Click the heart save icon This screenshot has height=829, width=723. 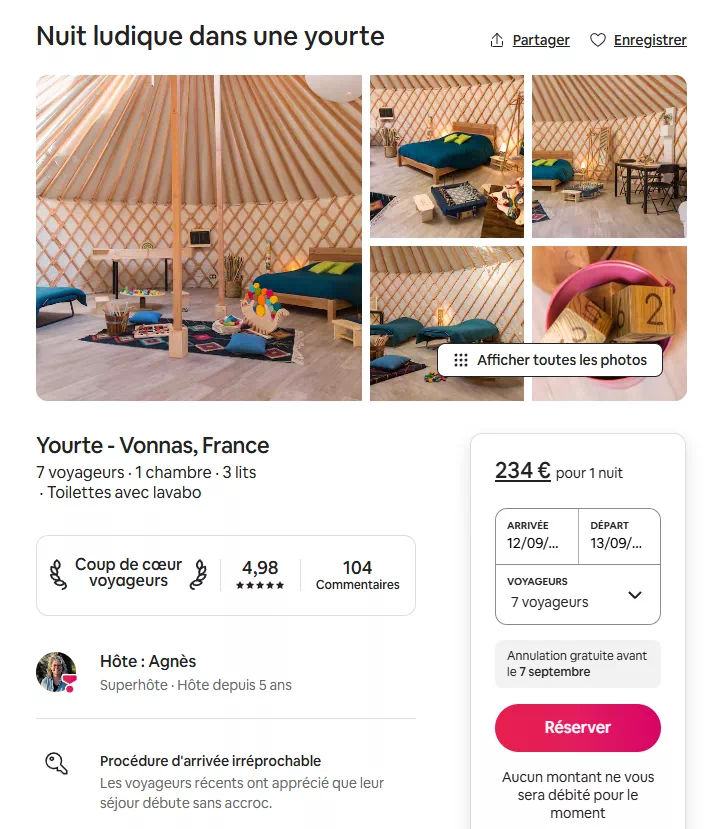[x=598, y=40]
